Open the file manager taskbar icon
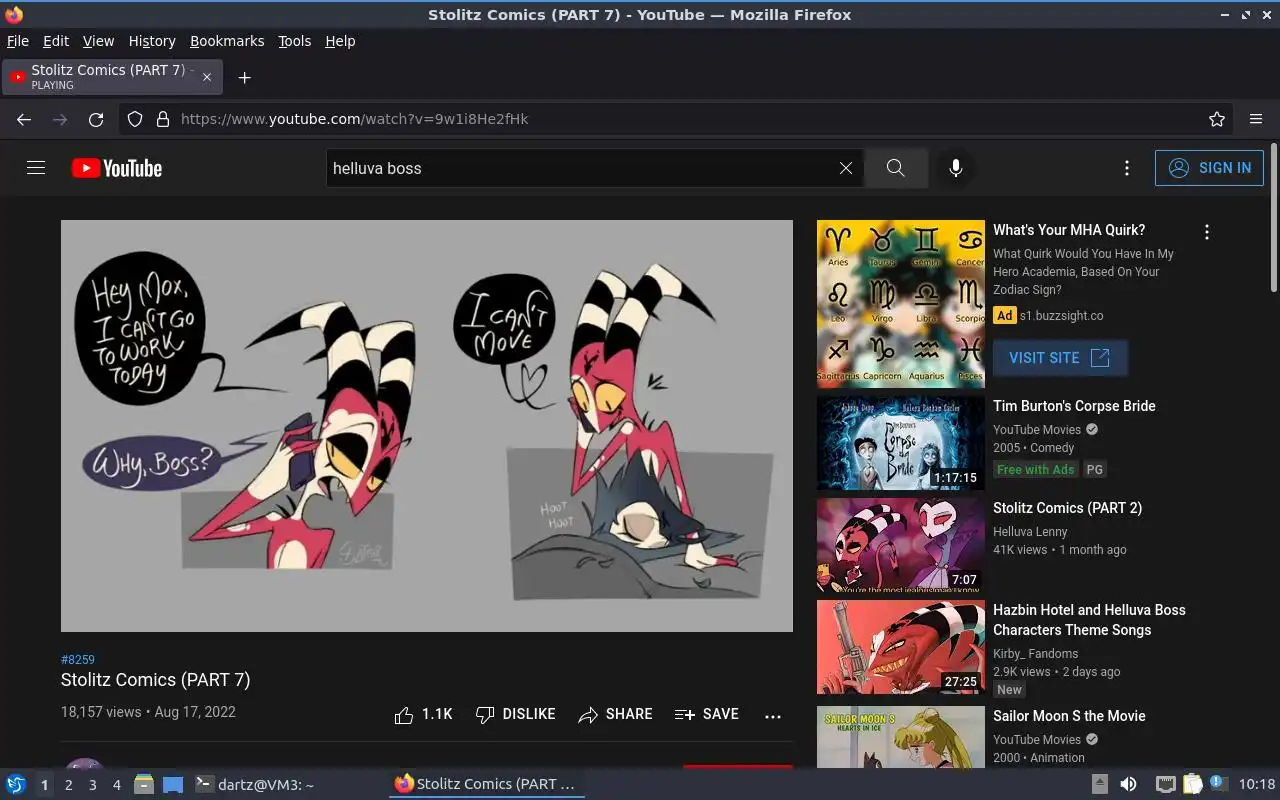1280x800 pixels. [x=143, y=784]
